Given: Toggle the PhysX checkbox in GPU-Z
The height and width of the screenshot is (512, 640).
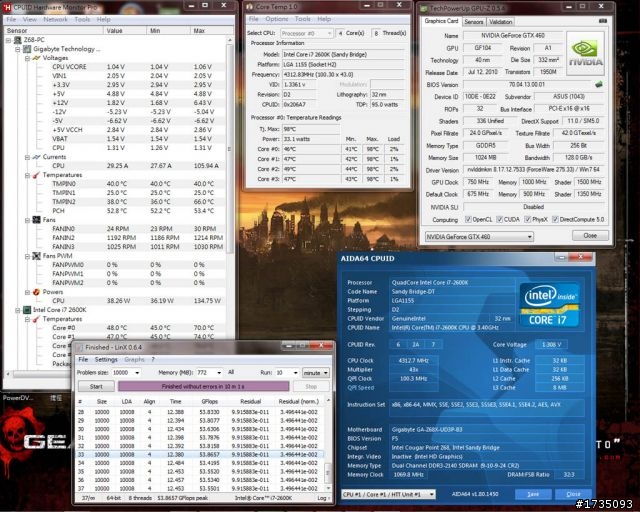Looking at the screenshot, I should pos(527,219).
